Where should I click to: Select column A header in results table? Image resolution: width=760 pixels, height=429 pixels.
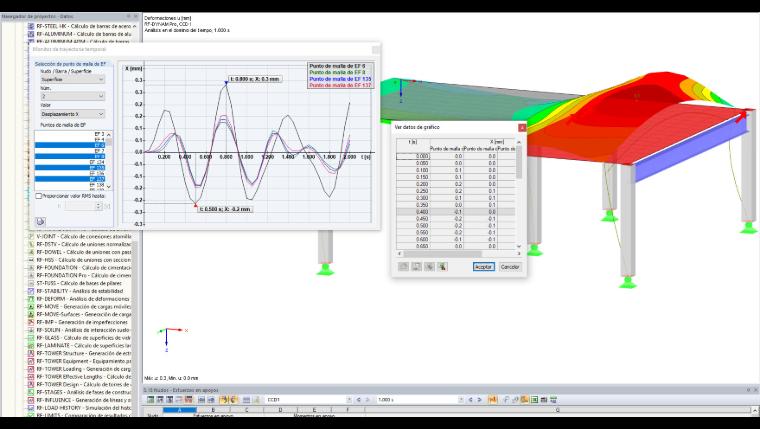coord(180,410)
